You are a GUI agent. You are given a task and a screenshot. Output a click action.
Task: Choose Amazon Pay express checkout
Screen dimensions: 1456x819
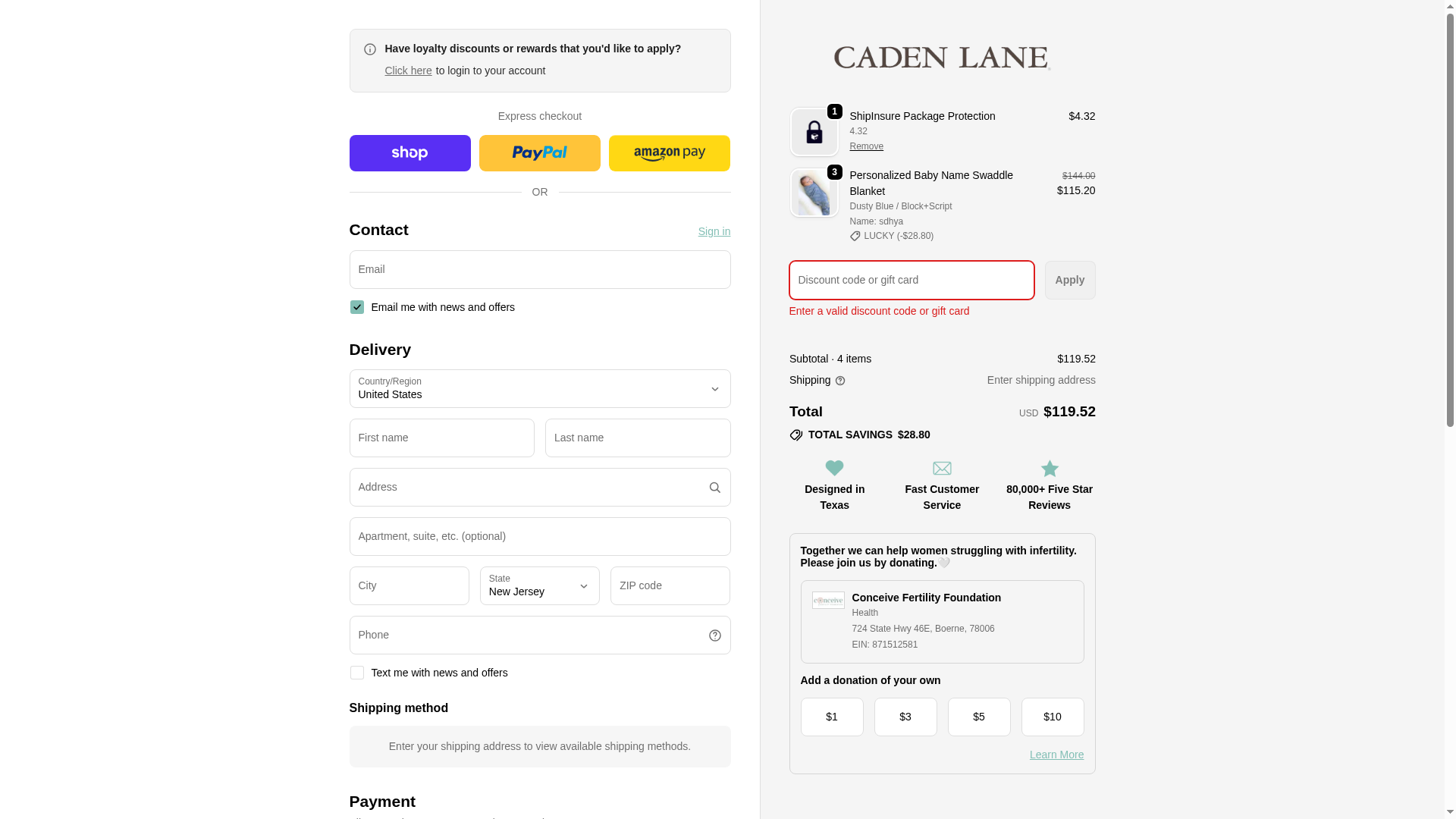point(669,153)
